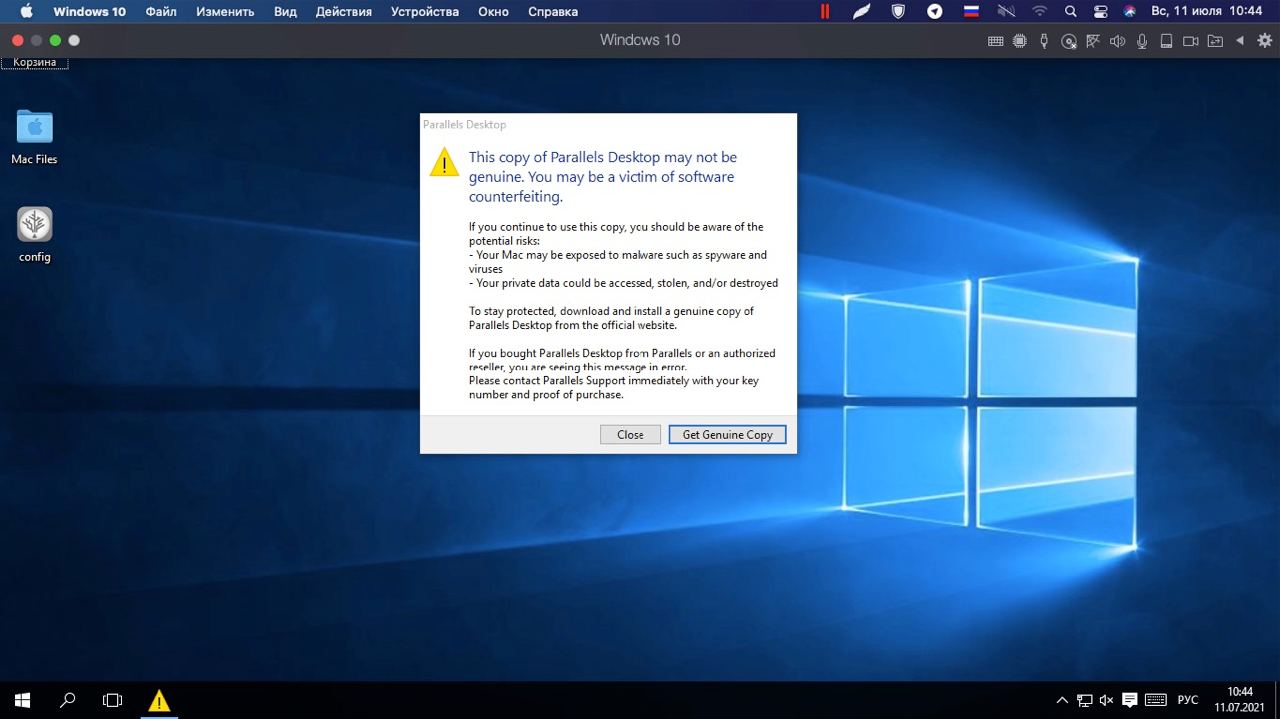This screenshot has width=1280, height=719.
Task: Open the Windows Start menu
Action: click(22, 700)
